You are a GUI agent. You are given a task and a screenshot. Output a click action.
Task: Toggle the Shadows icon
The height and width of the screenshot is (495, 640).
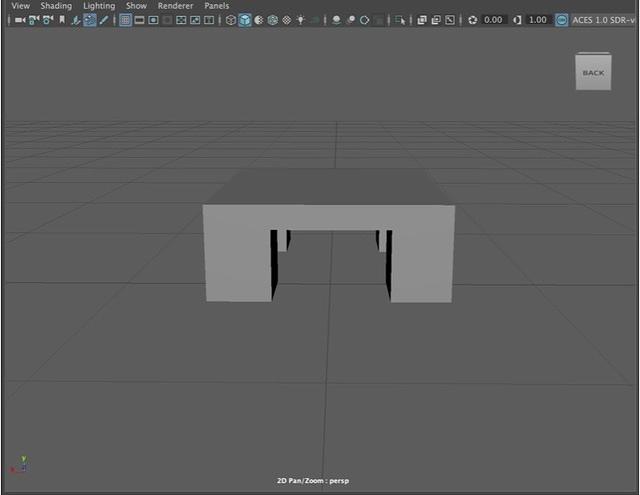pyautogui.click(x=315, y=20)
